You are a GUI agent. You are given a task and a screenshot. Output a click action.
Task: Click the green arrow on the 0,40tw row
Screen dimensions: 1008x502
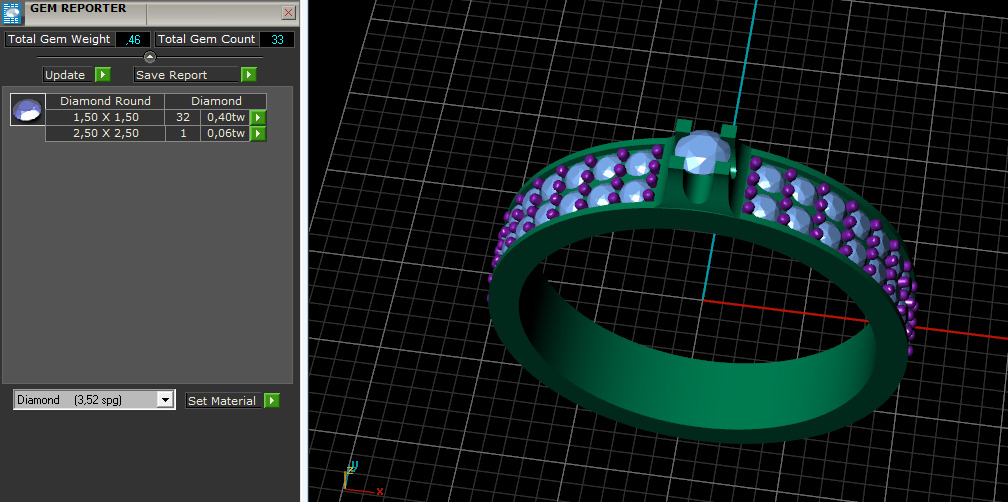coord(258,117)
